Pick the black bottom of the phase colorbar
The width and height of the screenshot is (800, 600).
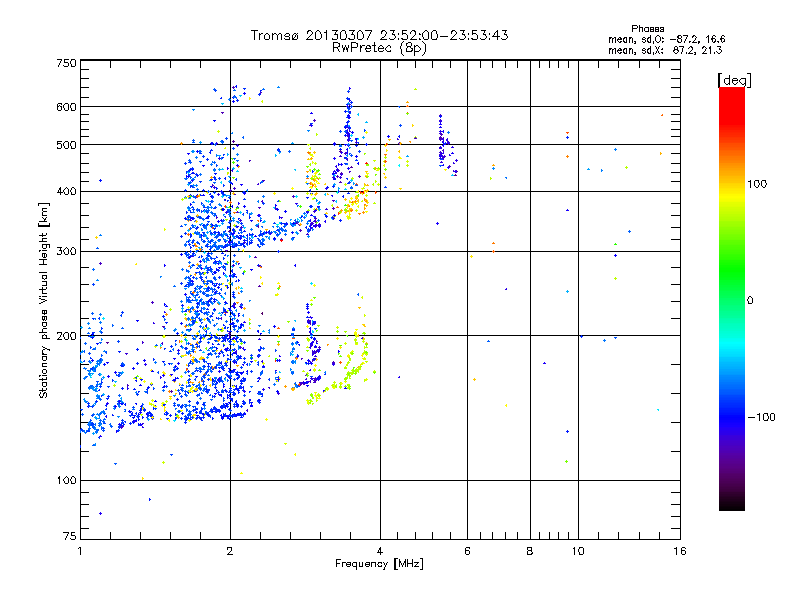coord(732,503)
